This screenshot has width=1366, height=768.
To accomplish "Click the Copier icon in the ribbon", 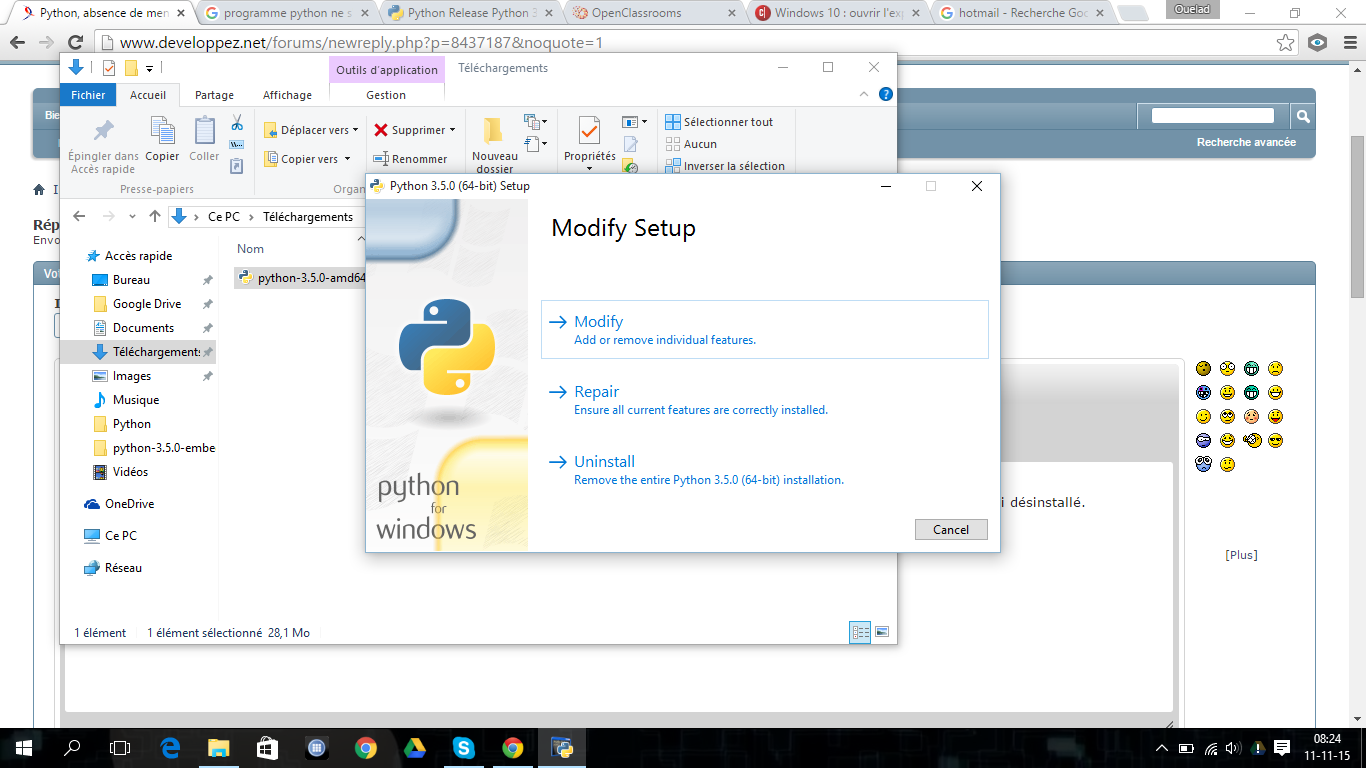I will click(x=162, y=132).
